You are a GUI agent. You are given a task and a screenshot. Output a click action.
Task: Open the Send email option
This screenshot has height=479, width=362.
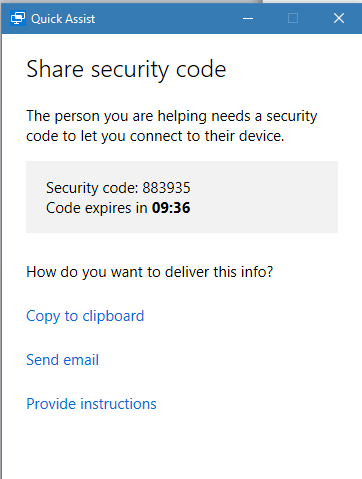pyautogui.click(x=62, y=360)
